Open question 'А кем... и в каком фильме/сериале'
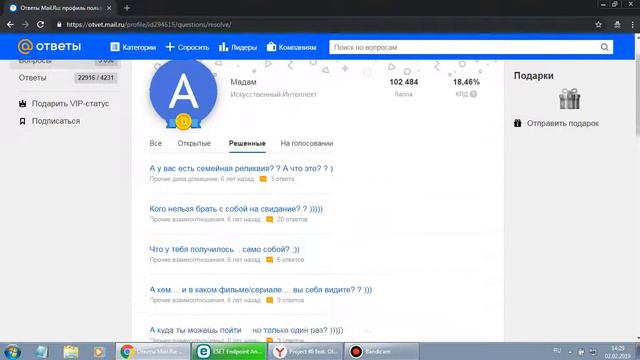This screenshot has width=640, height=360. pyautogui.click(x=261, y=289)
